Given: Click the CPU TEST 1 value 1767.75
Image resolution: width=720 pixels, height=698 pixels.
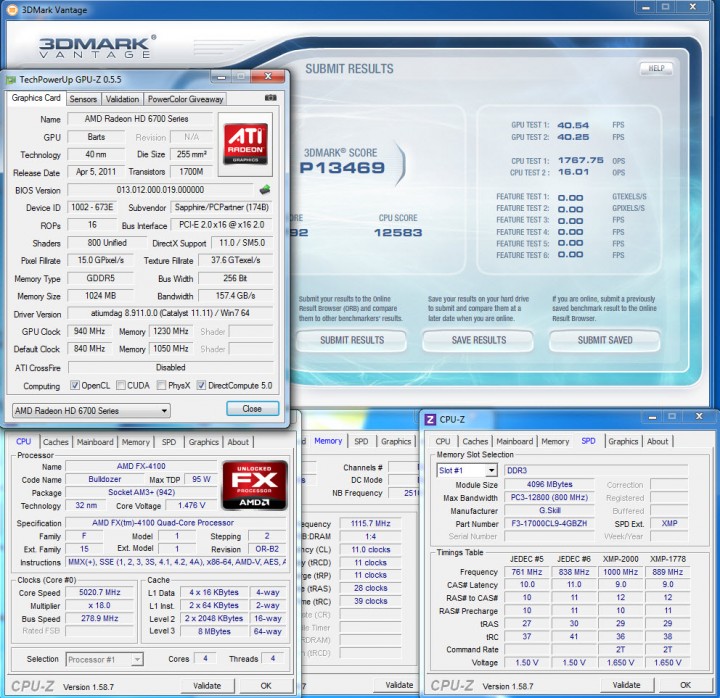Looking at the screenshot, I should pyautogui.click(x=580, y=160).
